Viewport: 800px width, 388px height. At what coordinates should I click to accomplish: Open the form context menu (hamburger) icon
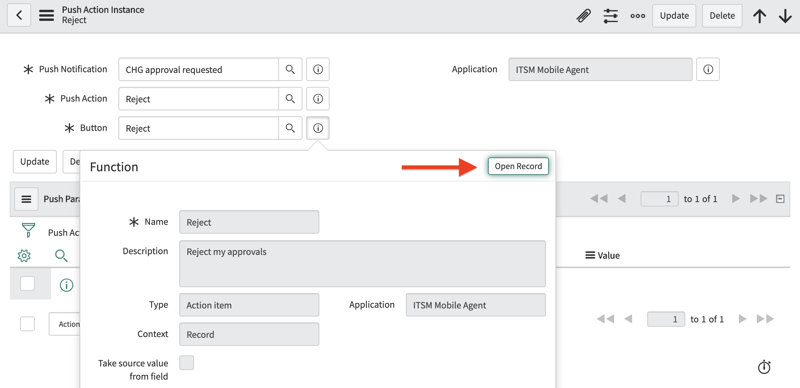click(46, 15)
